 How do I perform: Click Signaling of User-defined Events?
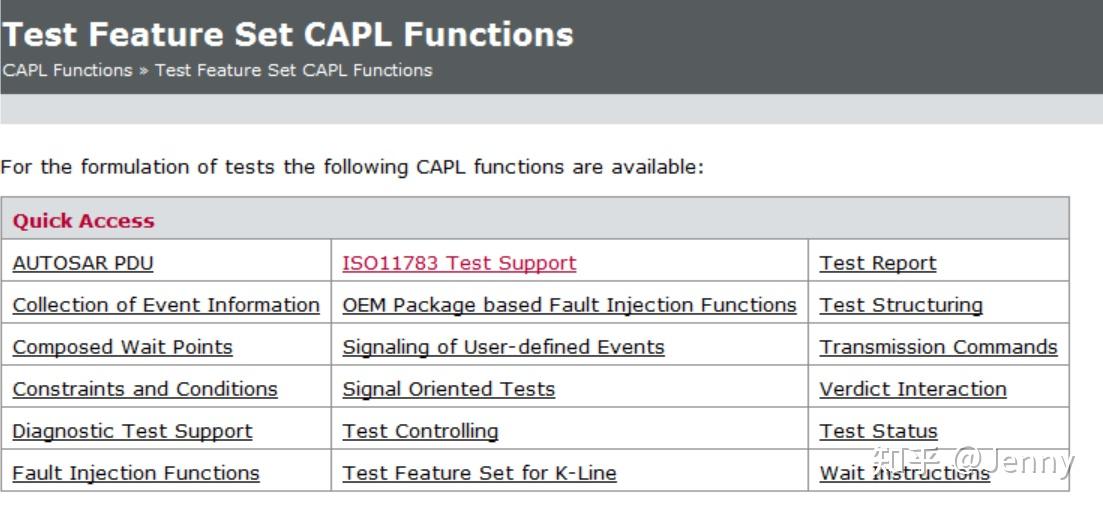tap(503, 347)
